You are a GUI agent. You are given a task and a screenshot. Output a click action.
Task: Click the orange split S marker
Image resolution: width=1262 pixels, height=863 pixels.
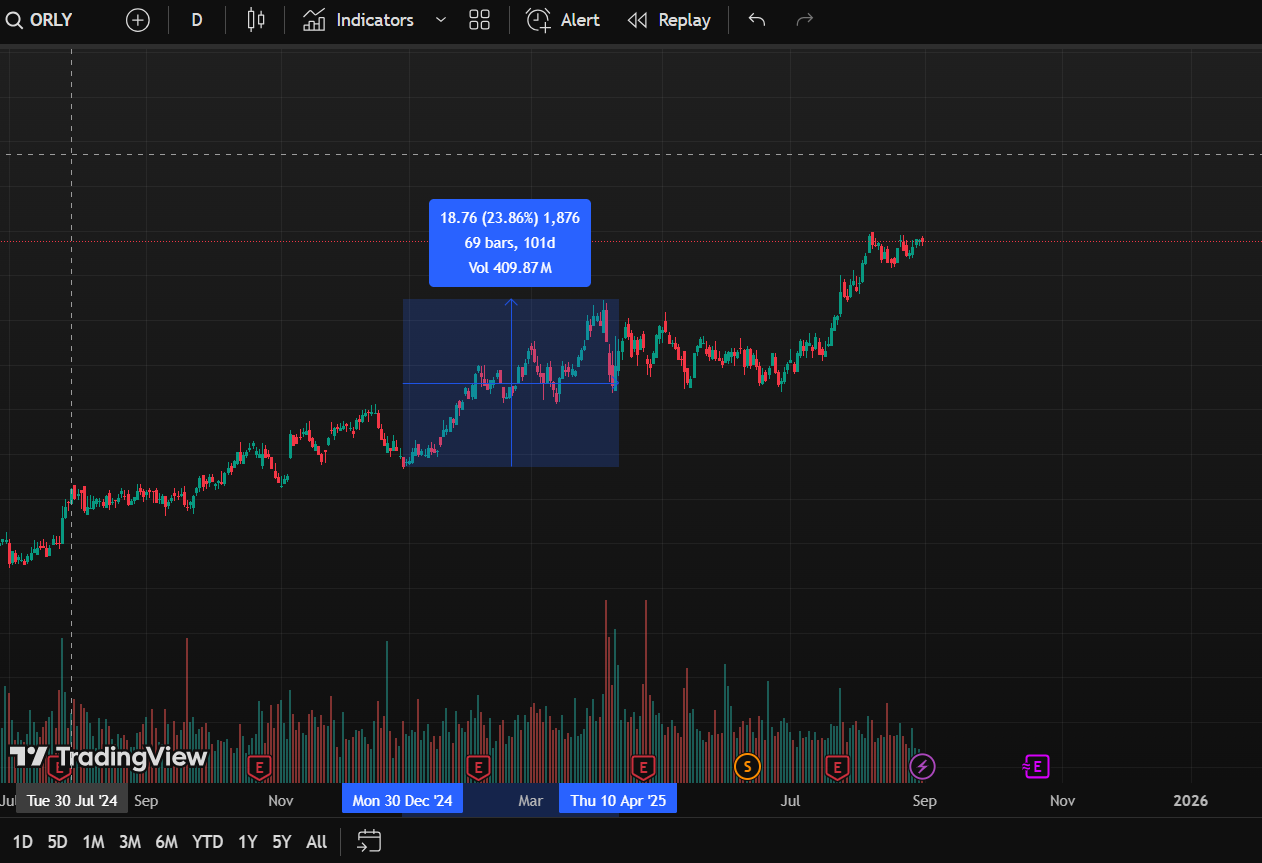click(x=747, y=767)
